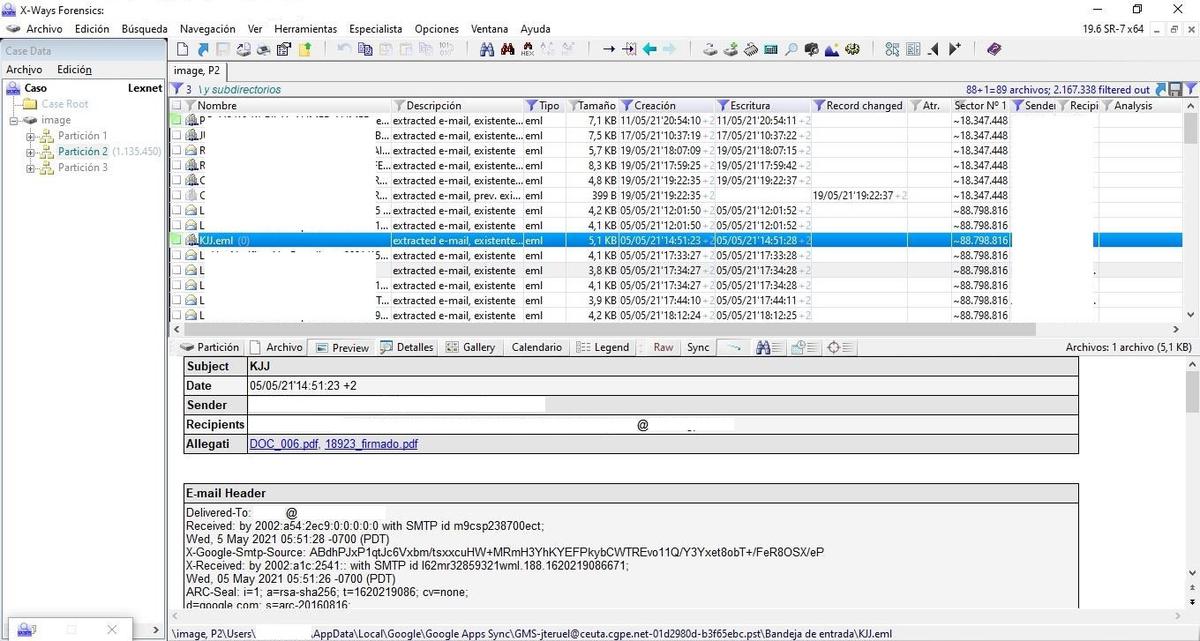Click the Undo toolbar icon
Image resolution: width=1200 pixels, height=641 pixels.
(344, 49)
